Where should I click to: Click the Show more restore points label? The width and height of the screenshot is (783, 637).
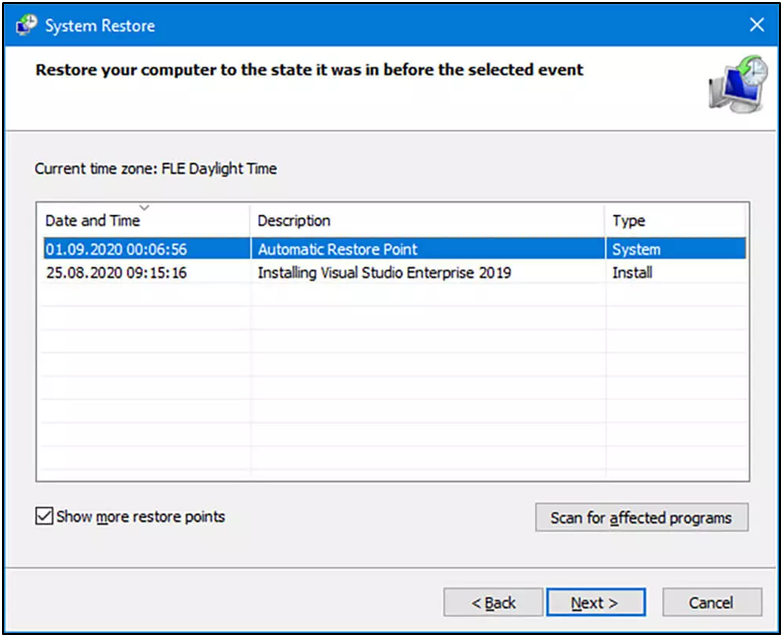tap(140, 516)
